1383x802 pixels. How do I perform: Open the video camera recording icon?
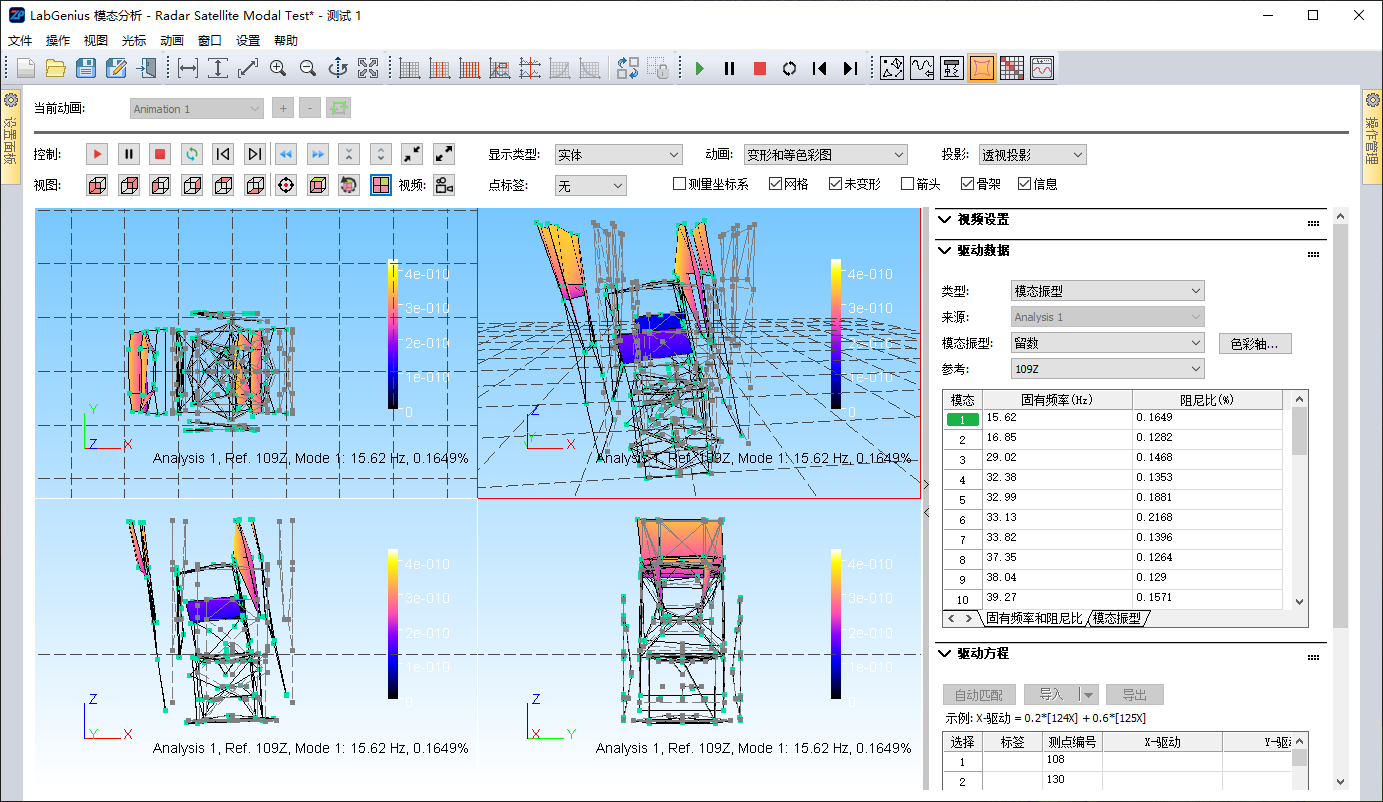click(x=445, y=185)
